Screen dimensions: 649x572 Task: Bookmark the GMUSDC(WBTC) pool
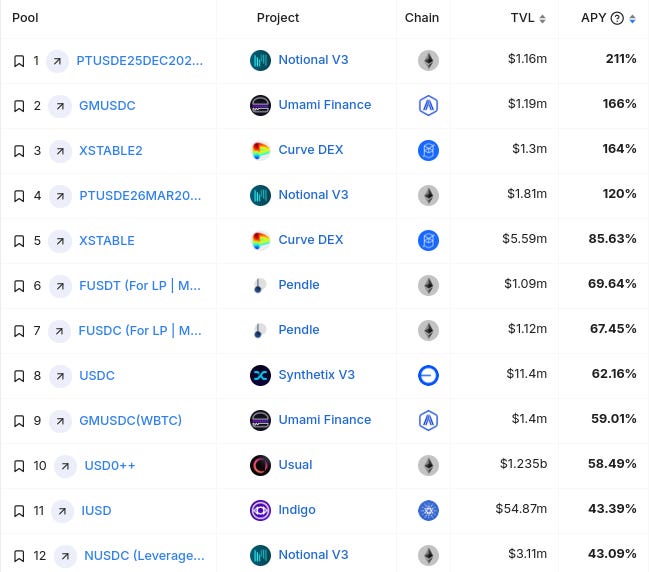click(19, 421)
